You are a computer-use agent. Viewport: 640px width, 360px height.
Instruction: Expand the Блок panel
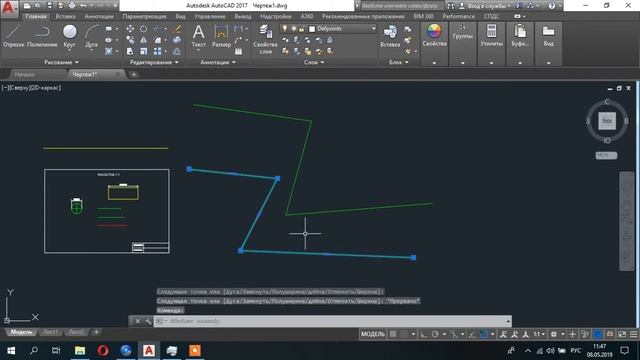(399, 62)
